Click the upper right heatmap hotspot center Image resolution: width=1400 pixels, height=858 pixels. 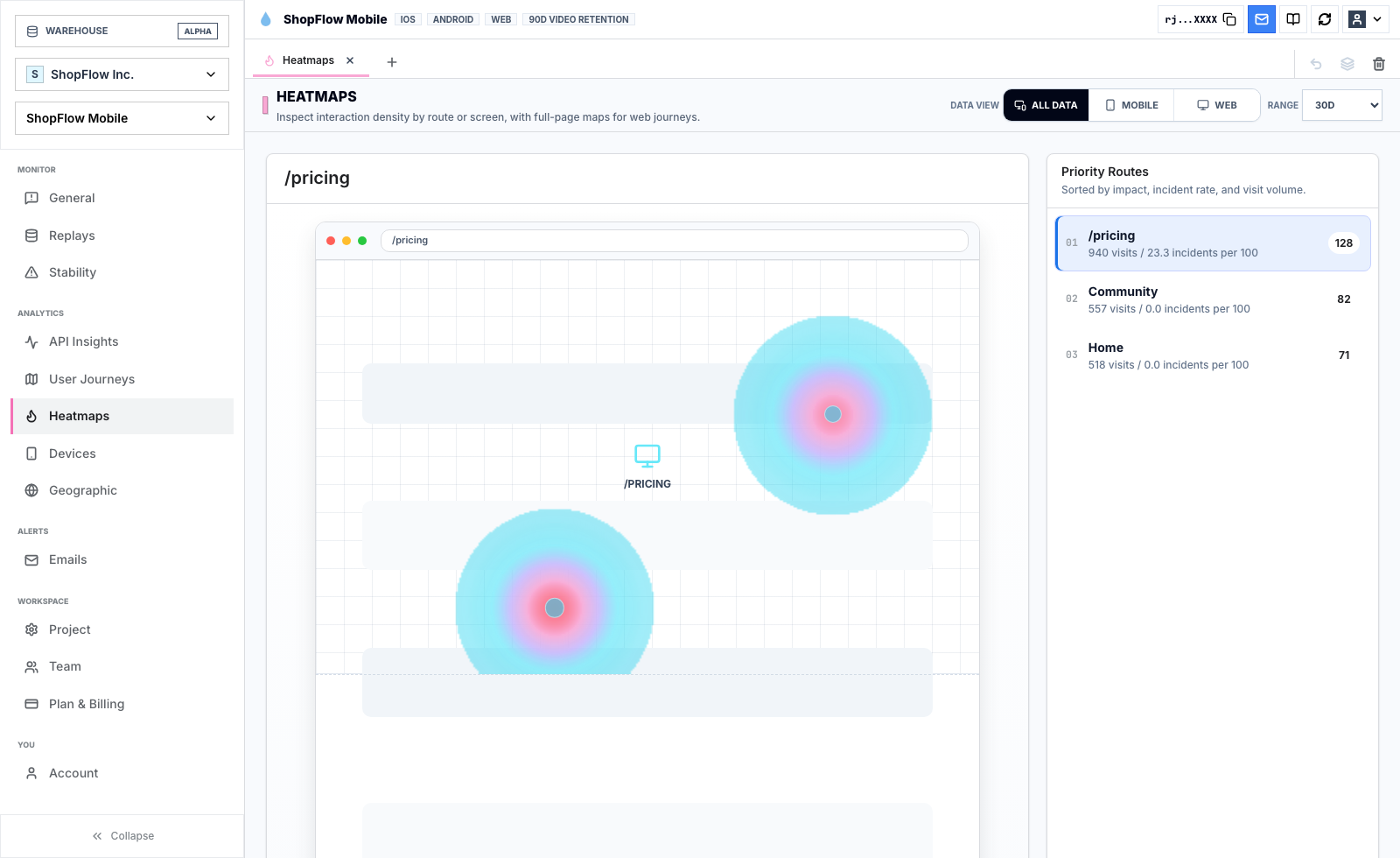tap(833, 414)
